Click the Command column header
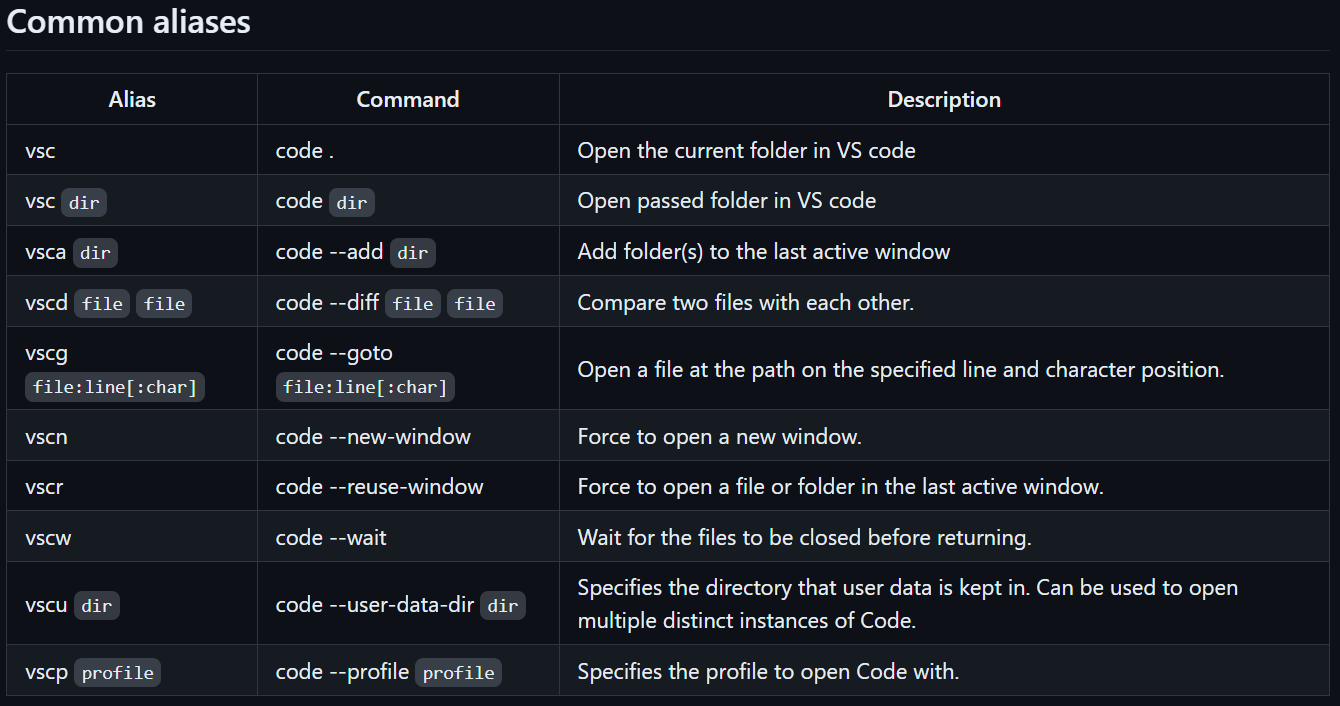Image resolution: width=1340 pixels, height=706 pixels. pyautogui.click(x=408, y=100)
